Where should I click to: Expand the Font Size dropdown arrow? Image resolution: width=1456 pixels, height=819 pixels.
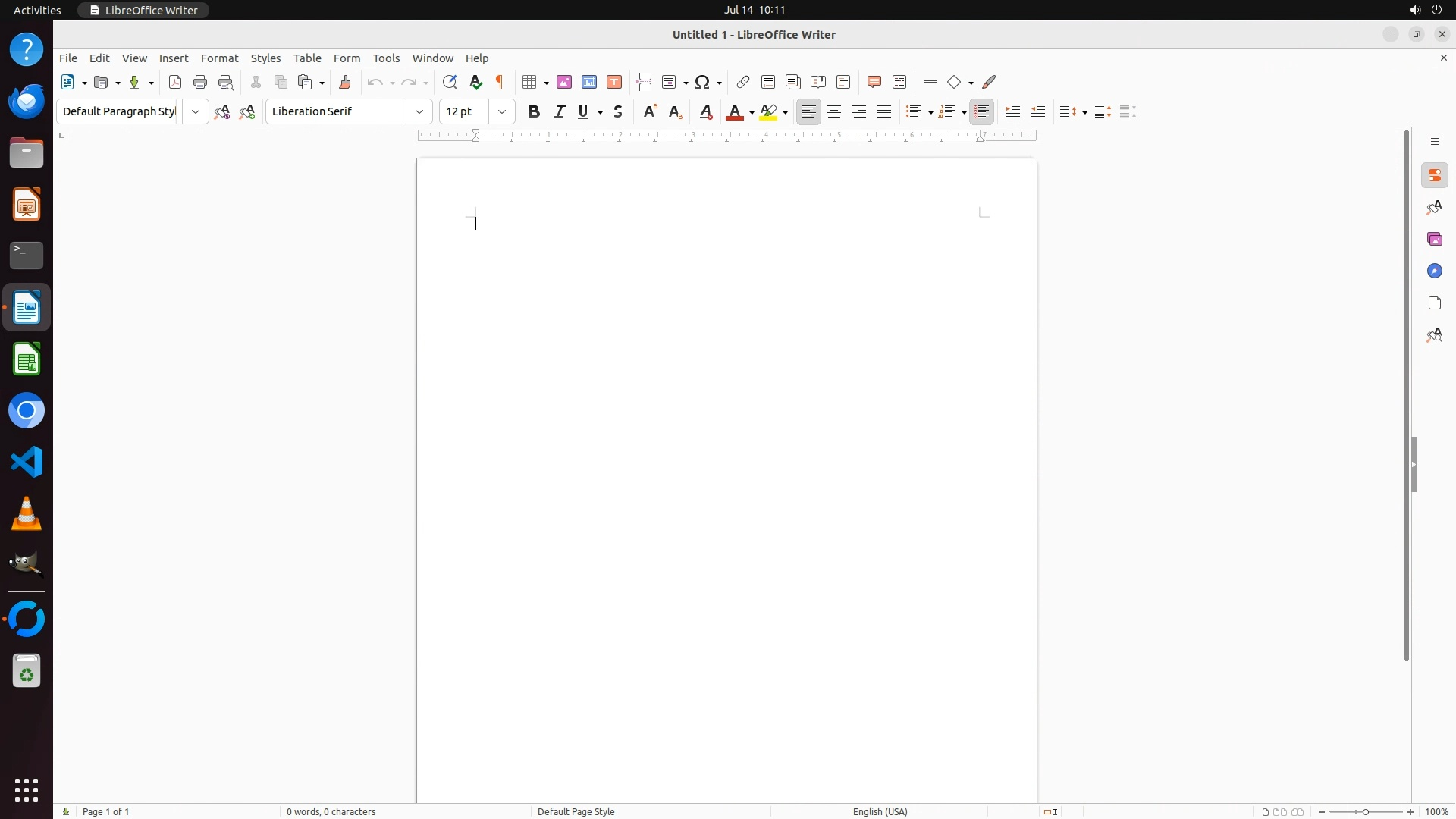[x=502, y=111]
